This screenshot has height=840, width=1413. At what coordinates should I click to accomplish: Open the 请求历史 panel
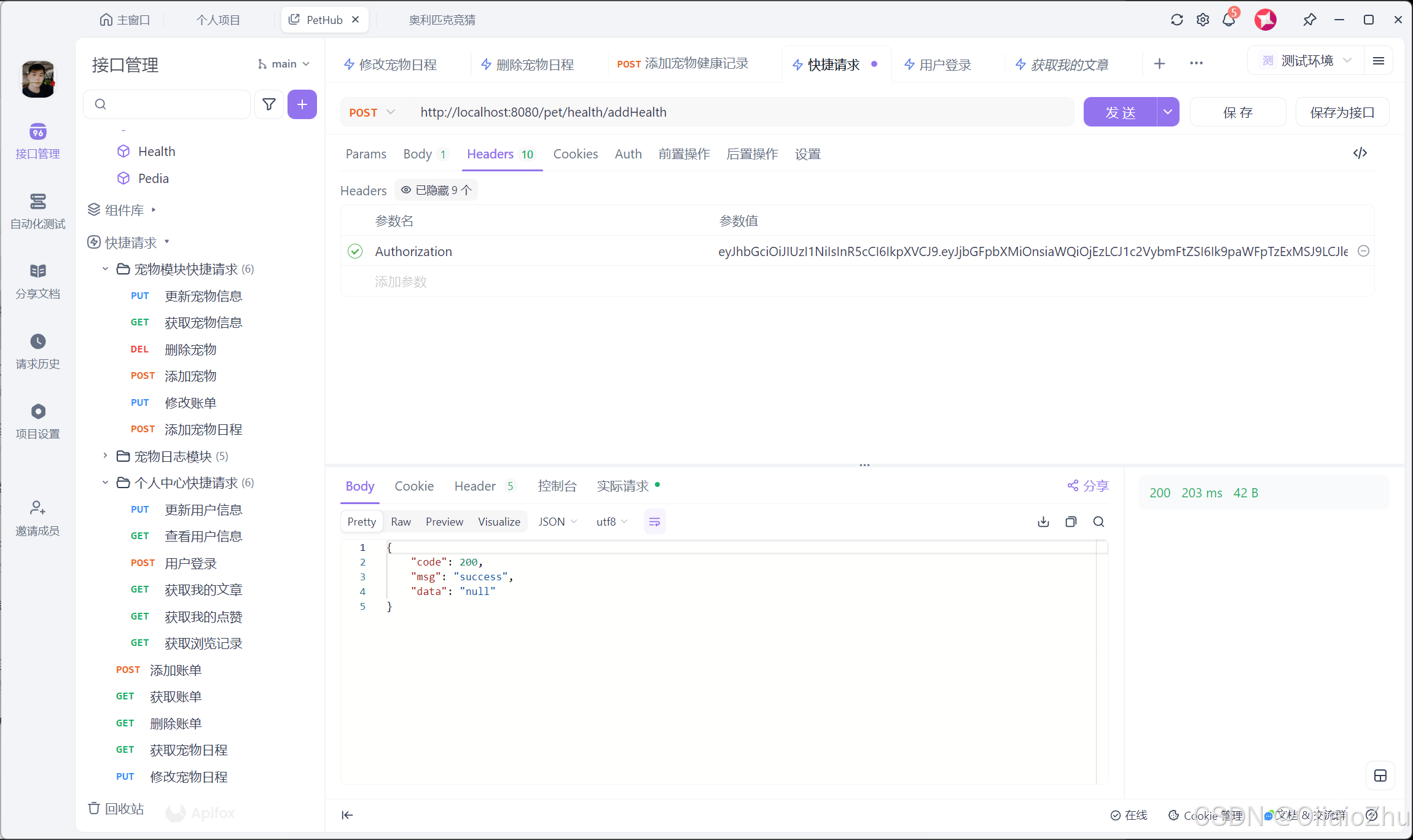coord(37,351)
